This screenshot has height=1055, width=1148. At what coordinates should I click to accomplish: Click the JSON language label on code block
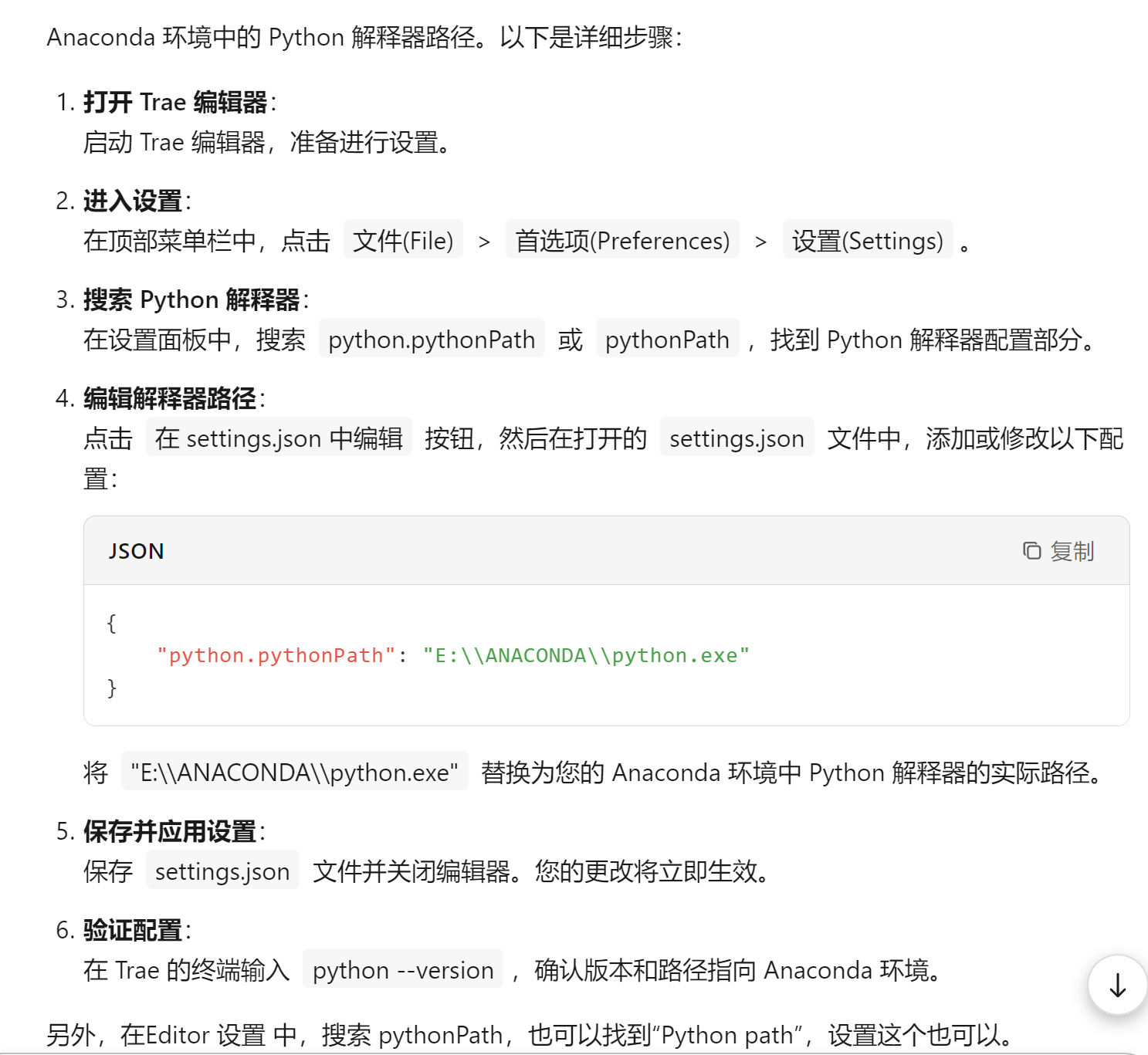[136, 550]
